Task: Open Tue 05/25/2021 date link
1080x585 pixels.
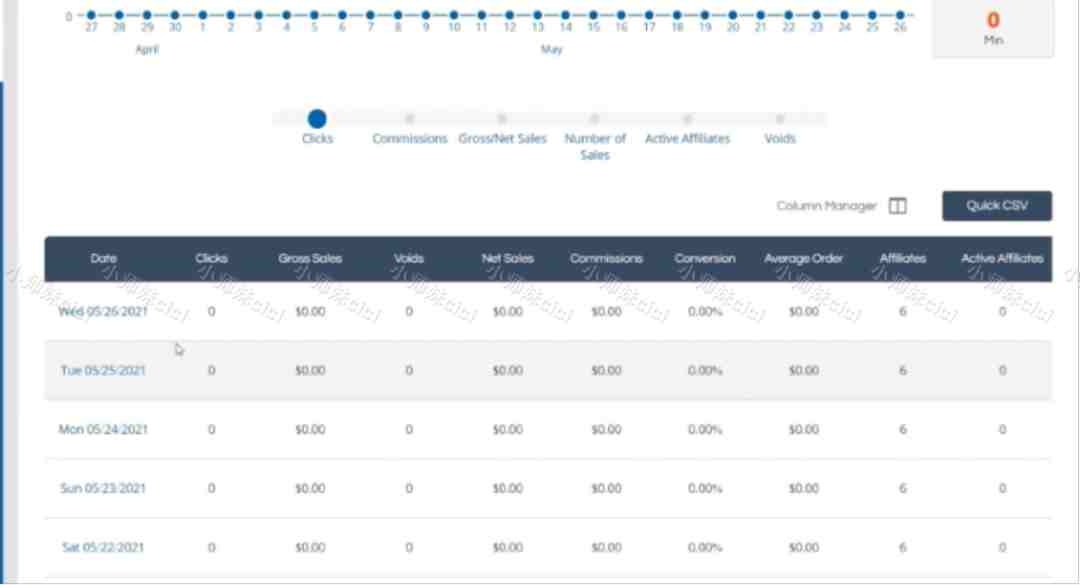Action: (x=102, y=370)
